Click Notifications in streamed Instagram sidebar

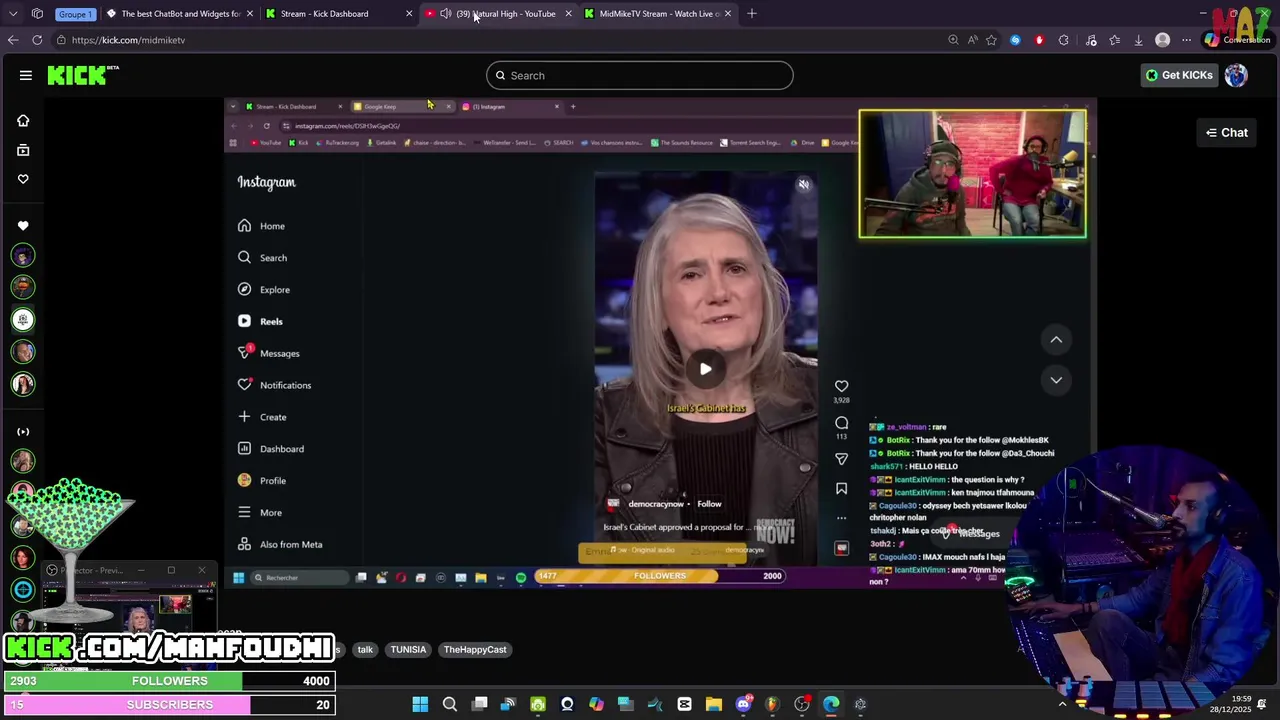click(x=274, y=385)
